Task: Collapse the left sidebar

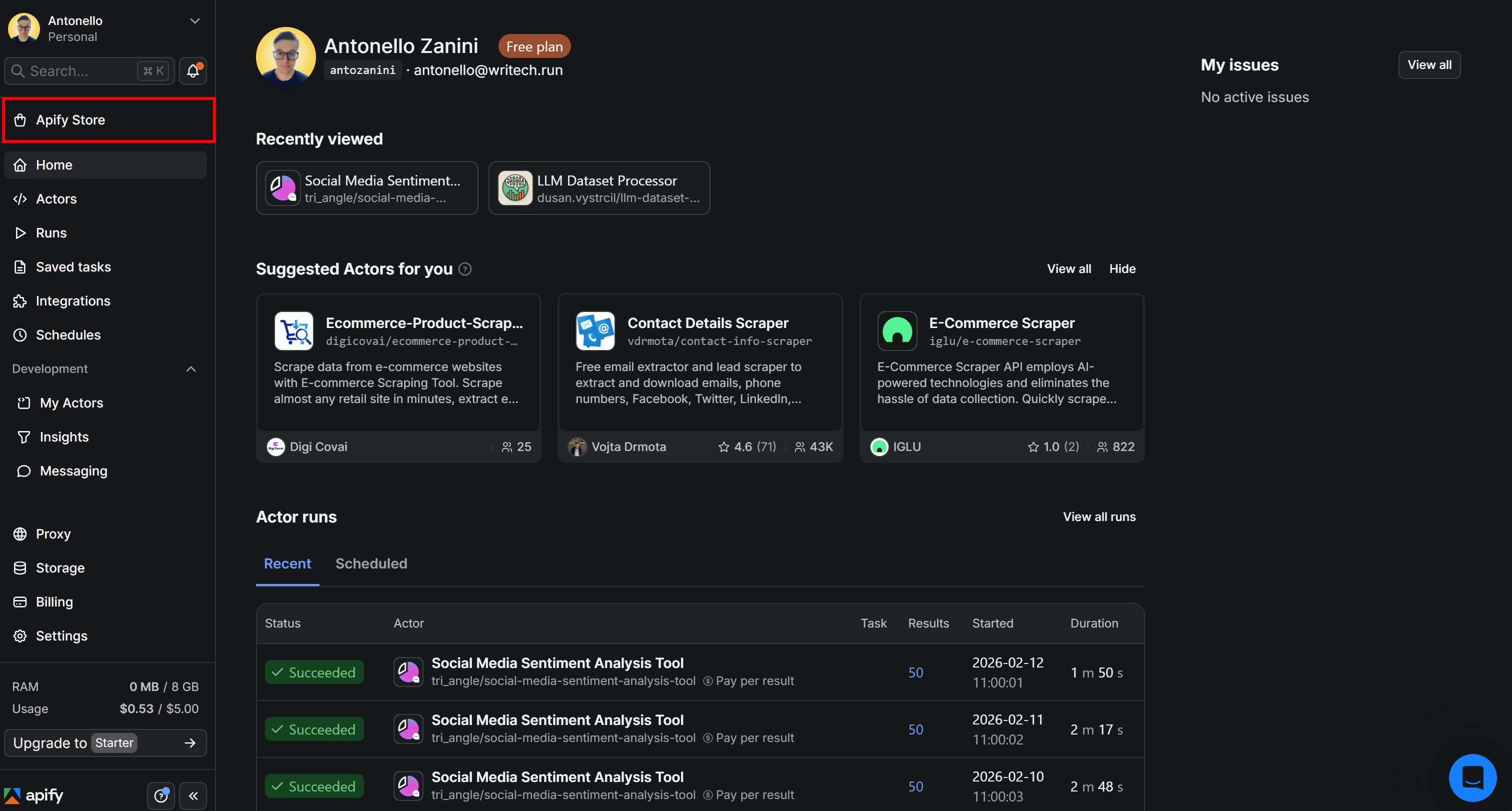Action: pyautogui.click(x=193, y=795)
